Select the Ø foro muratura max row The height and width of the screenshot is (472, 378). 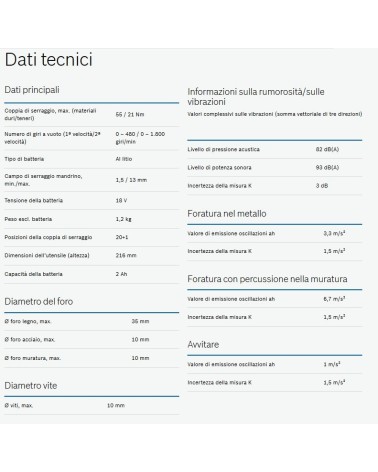click(92, 358)
